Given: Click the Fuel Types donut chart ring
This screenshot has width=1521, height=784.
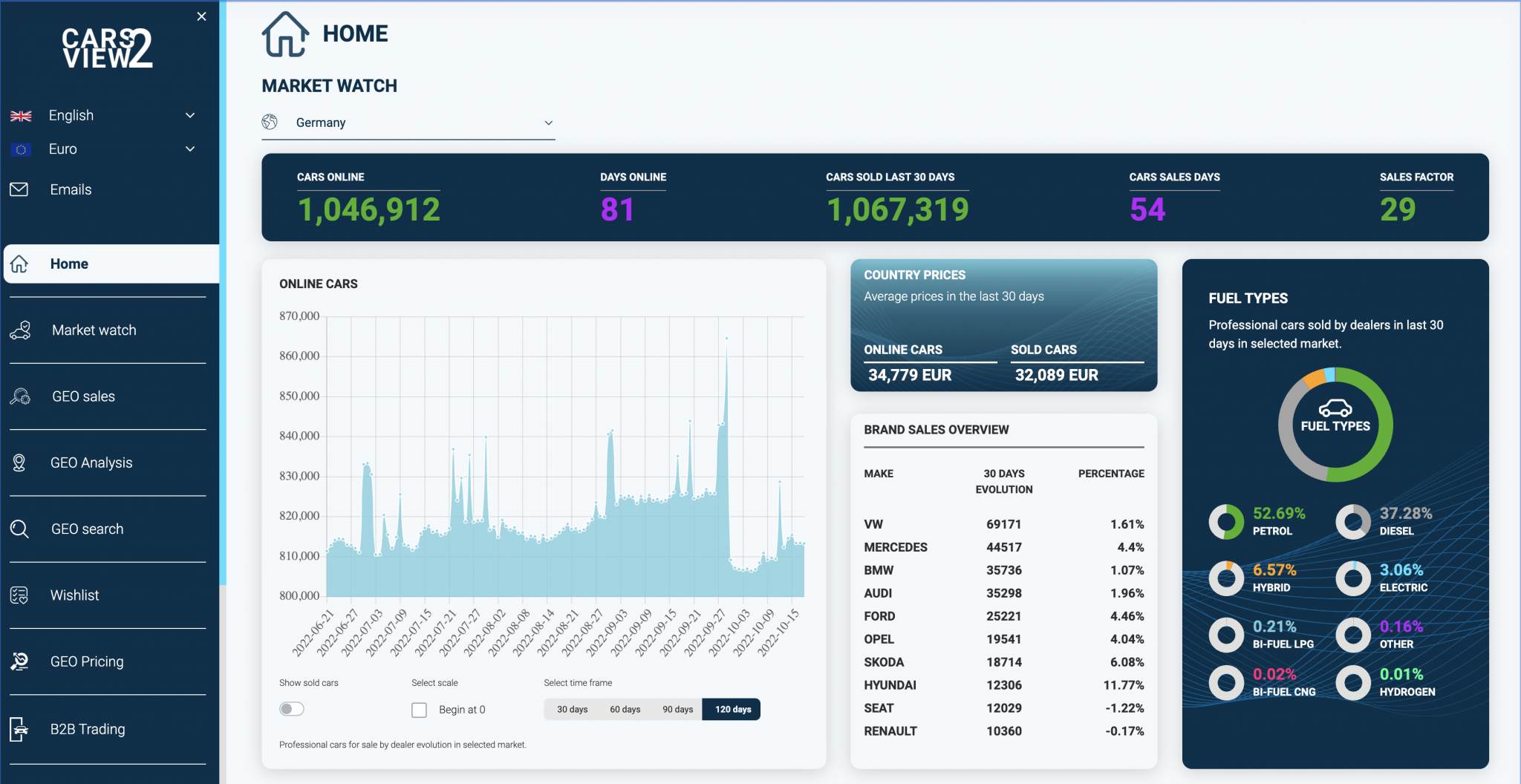Looking at the screenshot, I should pos(1385,425).
